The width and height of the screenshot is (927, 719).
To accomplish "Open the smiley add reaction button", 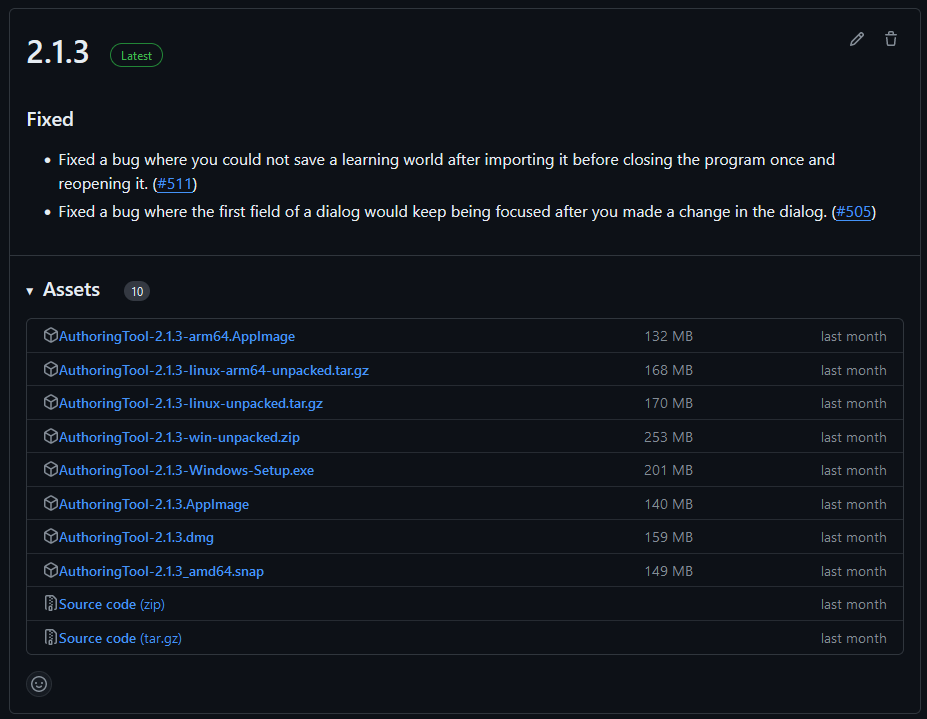I will pos(39,684).
